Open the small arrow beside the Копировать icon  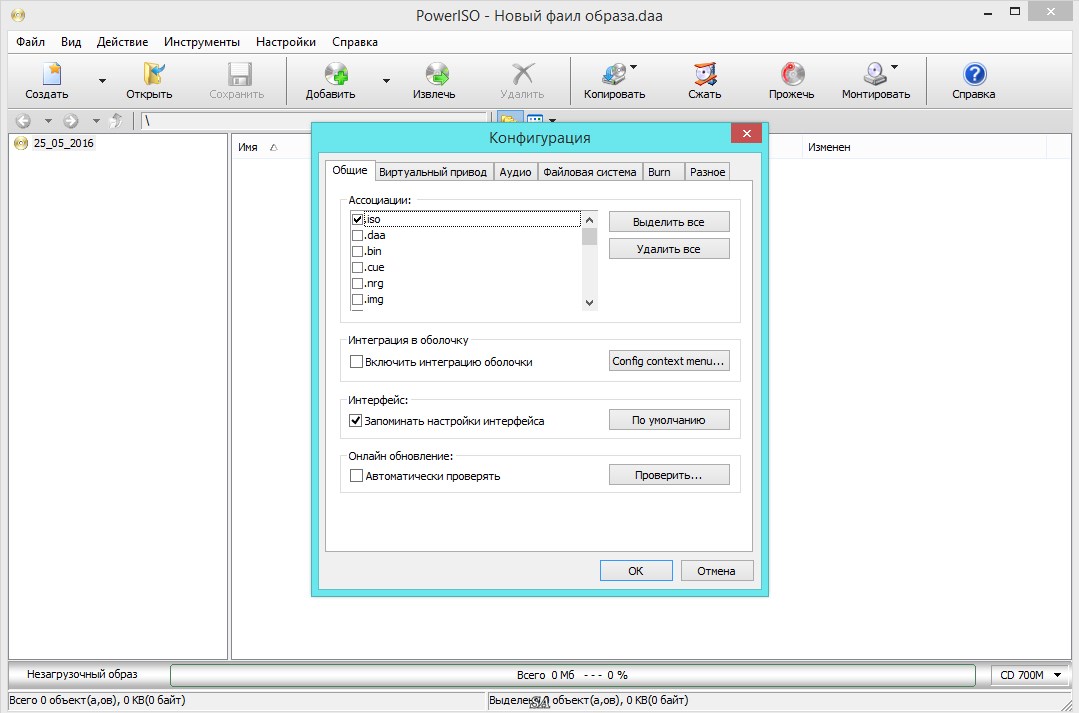(633, 67)
